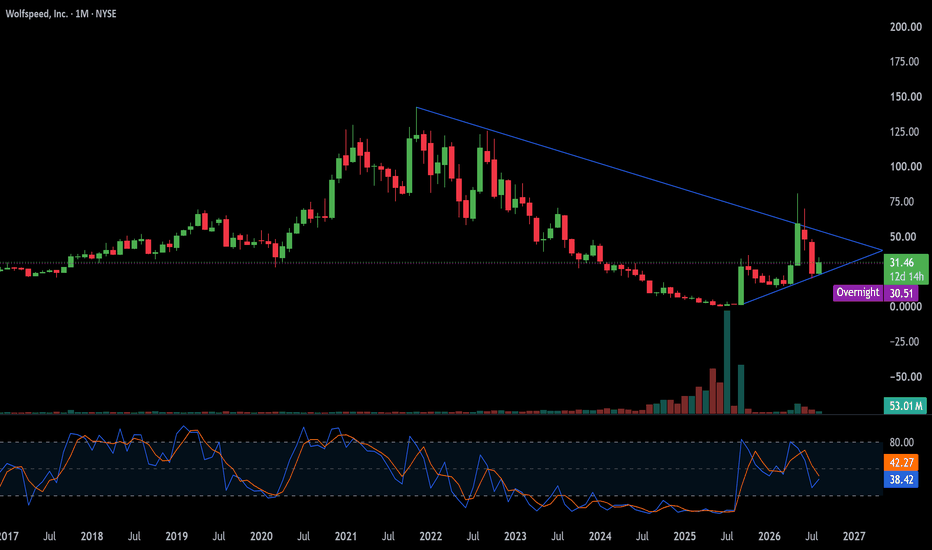The image size is (932, 550).
Task: Click the purple Overnight label
Action: coord(858,293)
